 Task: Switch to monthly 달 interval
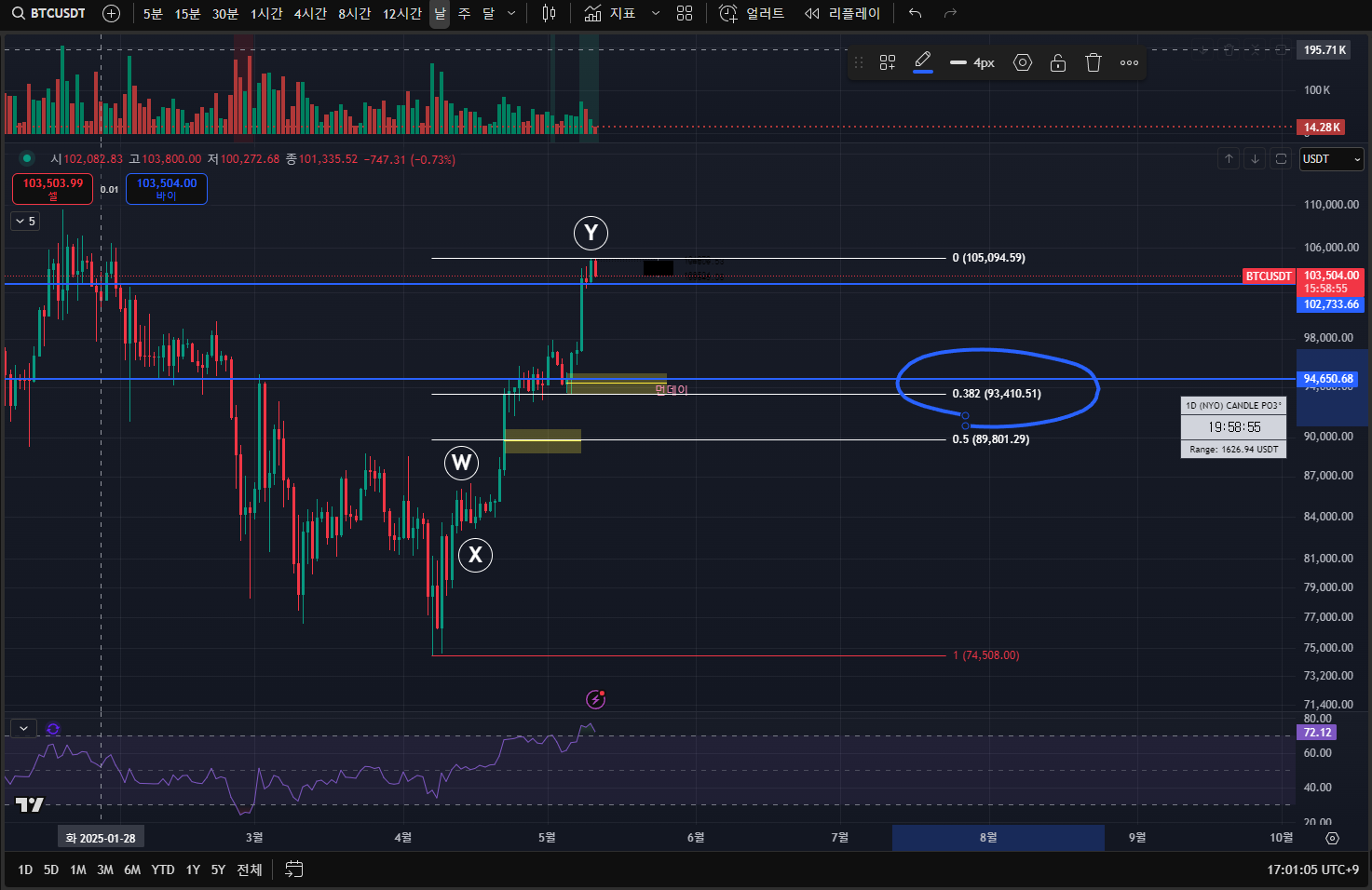point(488,13)
